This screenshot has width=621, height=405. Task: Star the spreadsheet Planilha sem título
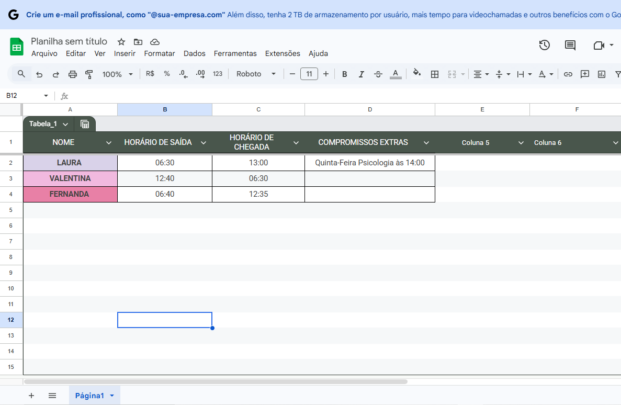click(121, 42)
